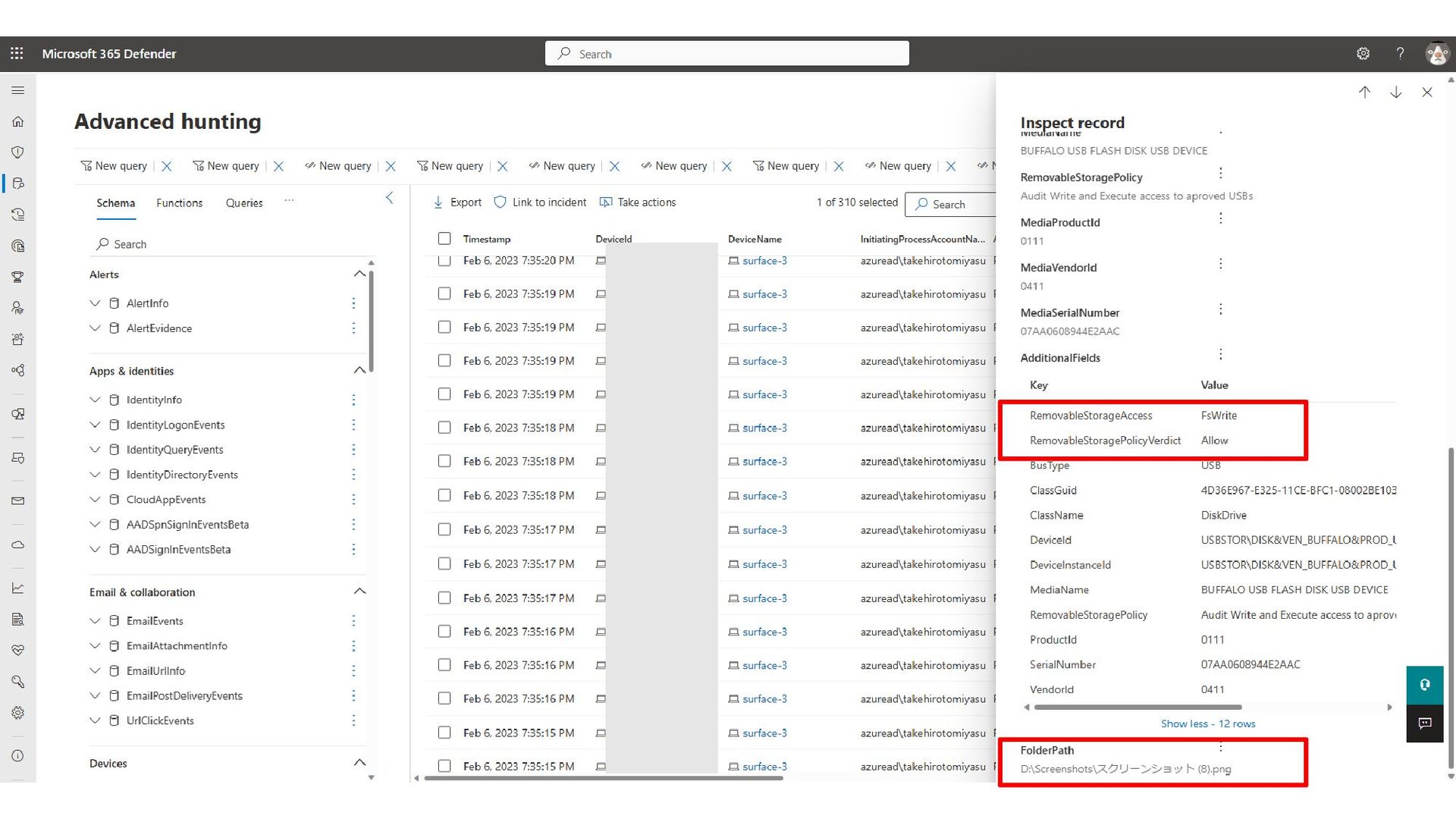
Task: Expand the UrlClickEvents table
Action: click(x=95, y=720)
